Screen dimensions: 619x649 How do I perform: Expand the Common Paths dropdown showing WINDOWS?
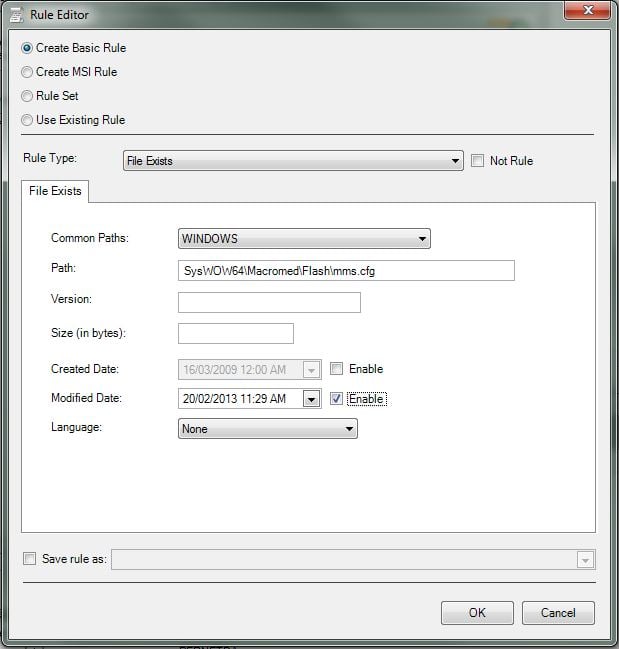coord(304,239)
